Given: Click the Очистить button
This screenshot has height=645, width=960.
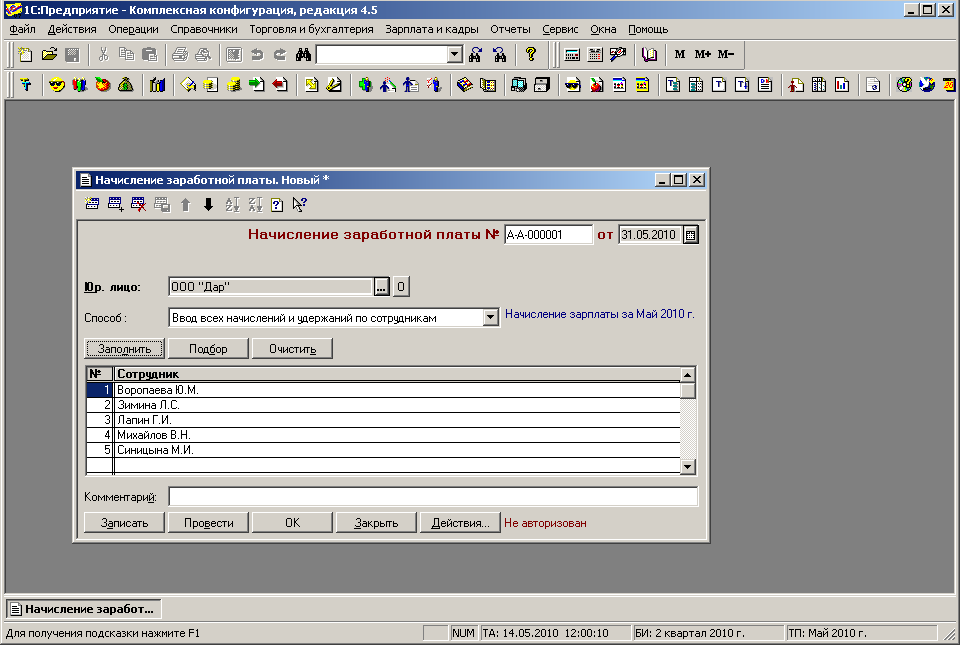Looking at the screenshot, I should (293, 349).
